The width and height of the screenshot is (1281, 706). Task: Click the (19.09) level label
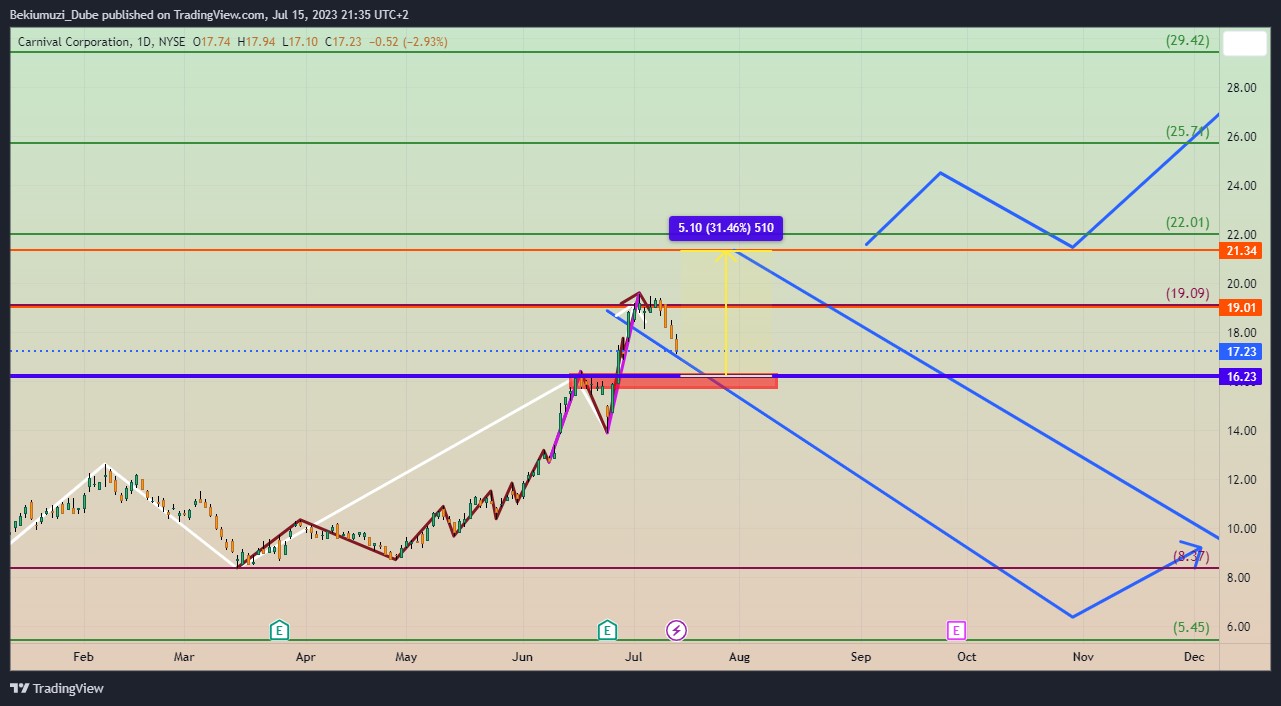pos(1188,294)
